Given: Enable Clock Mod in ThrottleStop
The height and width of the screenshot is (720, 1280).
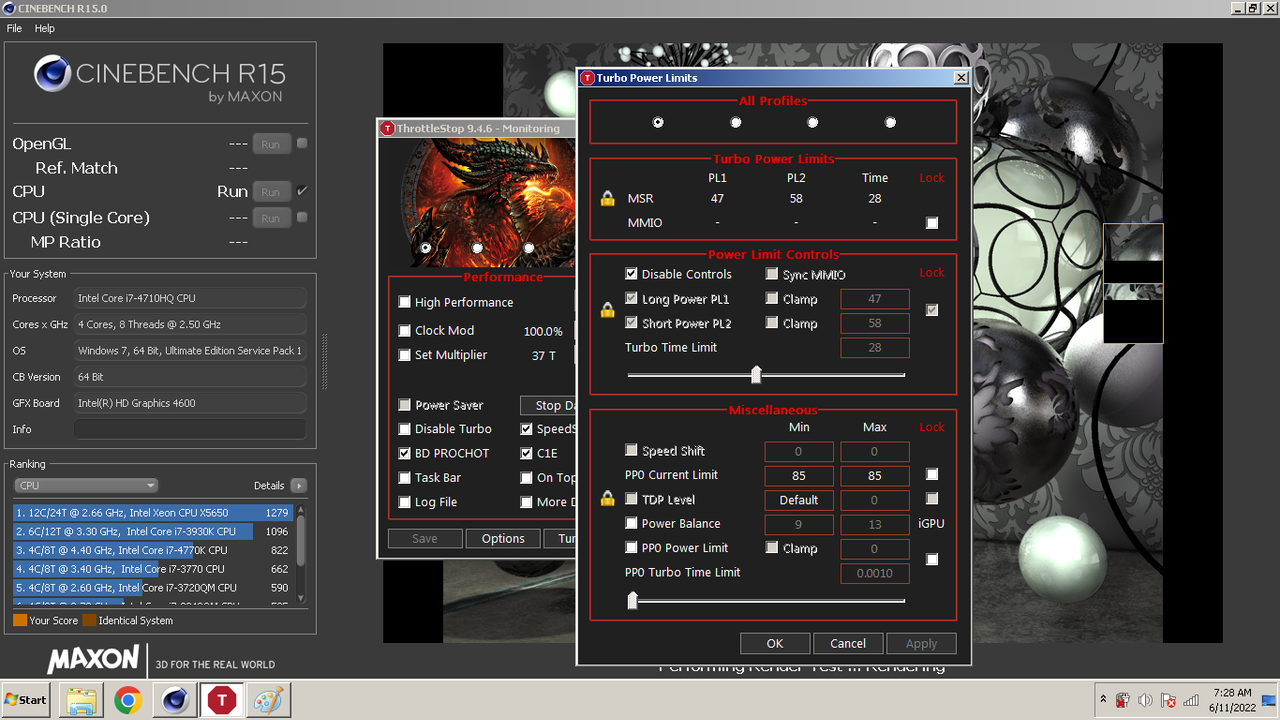Looking at the screenshot, I should click(405, 330).
